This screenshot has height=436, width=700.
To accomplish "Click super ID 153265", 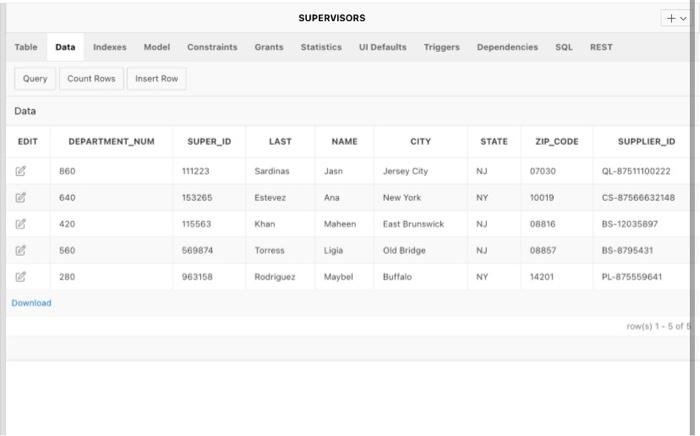I will pyautogui.click(x=197, y=197).
